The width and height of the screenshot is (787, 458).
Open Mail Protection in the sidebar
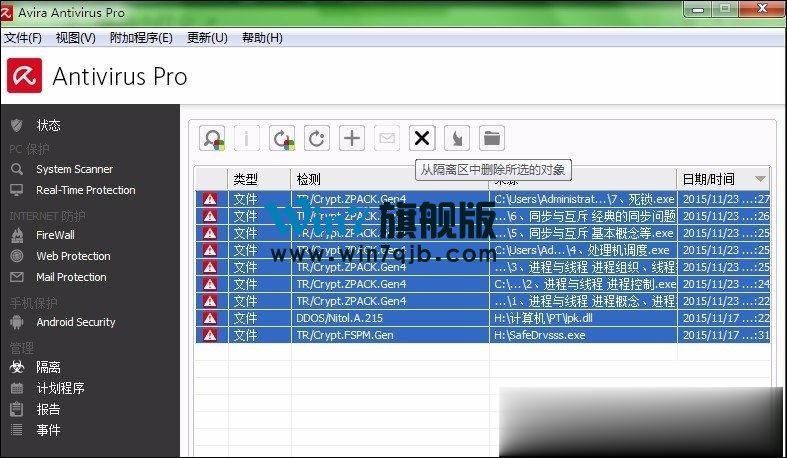pyautogui.click(x=71, y=277)
